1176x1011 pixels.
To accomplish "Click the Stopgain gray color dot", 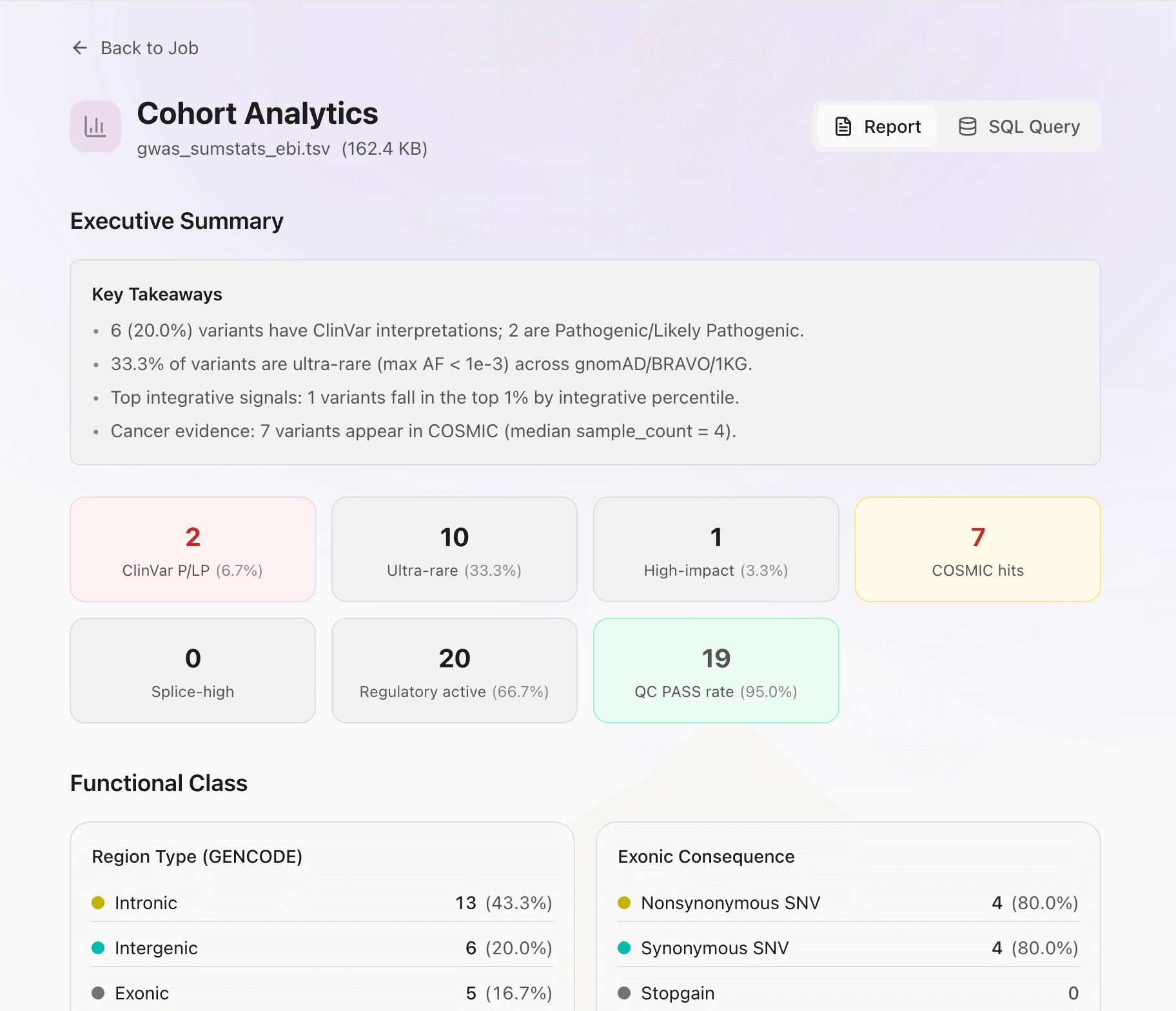I will (624, 993).
